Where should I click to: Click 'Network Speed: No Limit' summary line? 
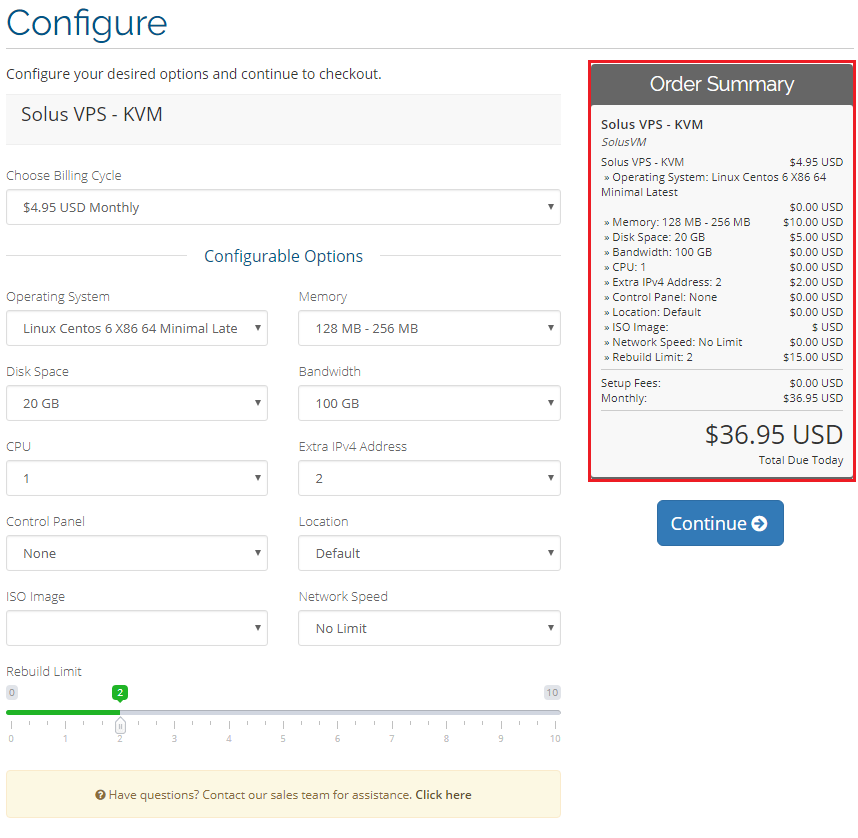click(722, 342)
